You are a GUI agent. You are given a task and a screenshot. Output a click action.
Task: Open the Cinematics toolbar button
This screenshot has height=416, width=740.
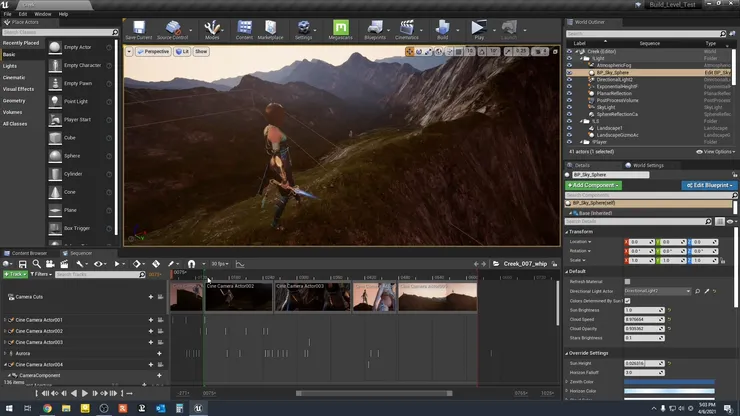406,30
